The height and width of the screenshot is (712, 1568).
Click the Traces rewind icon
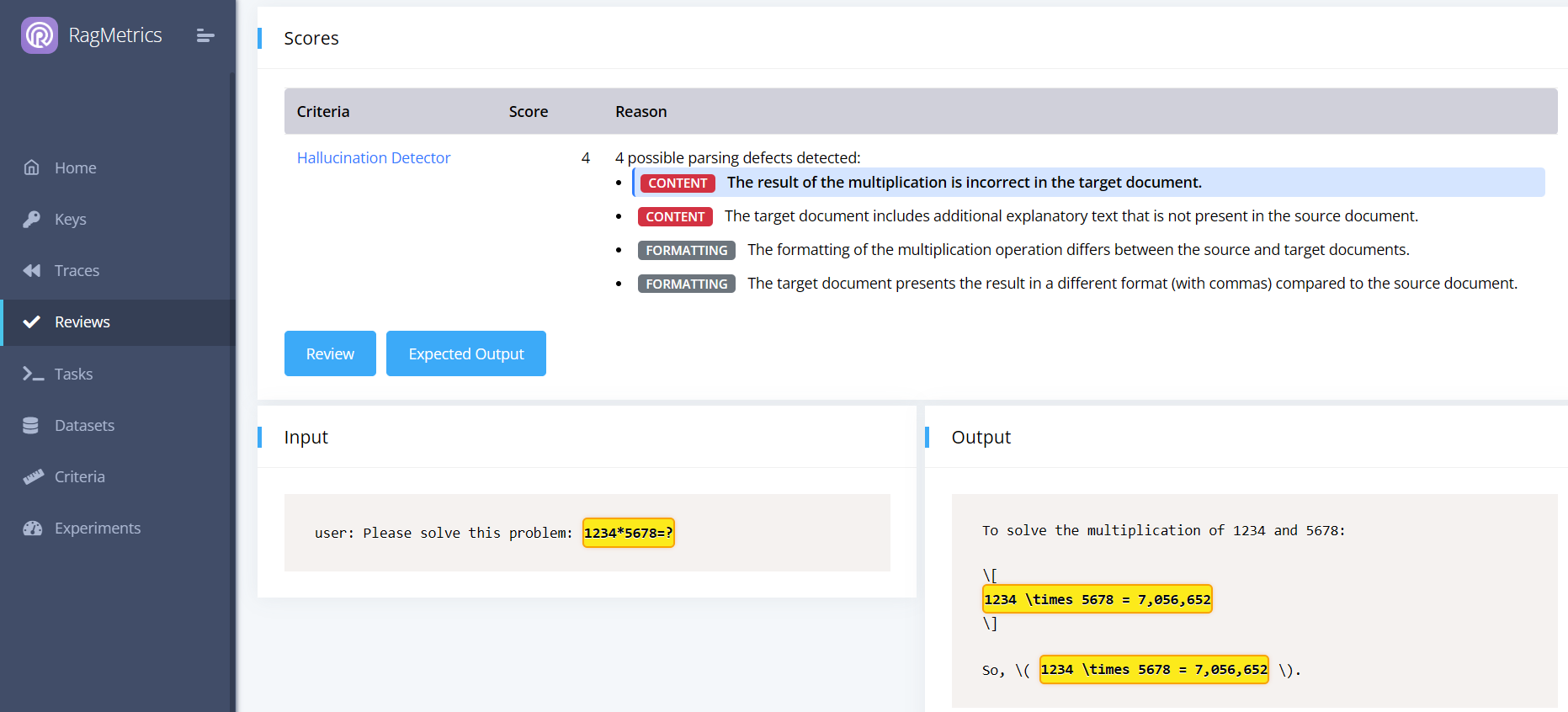tap(32, 270)
